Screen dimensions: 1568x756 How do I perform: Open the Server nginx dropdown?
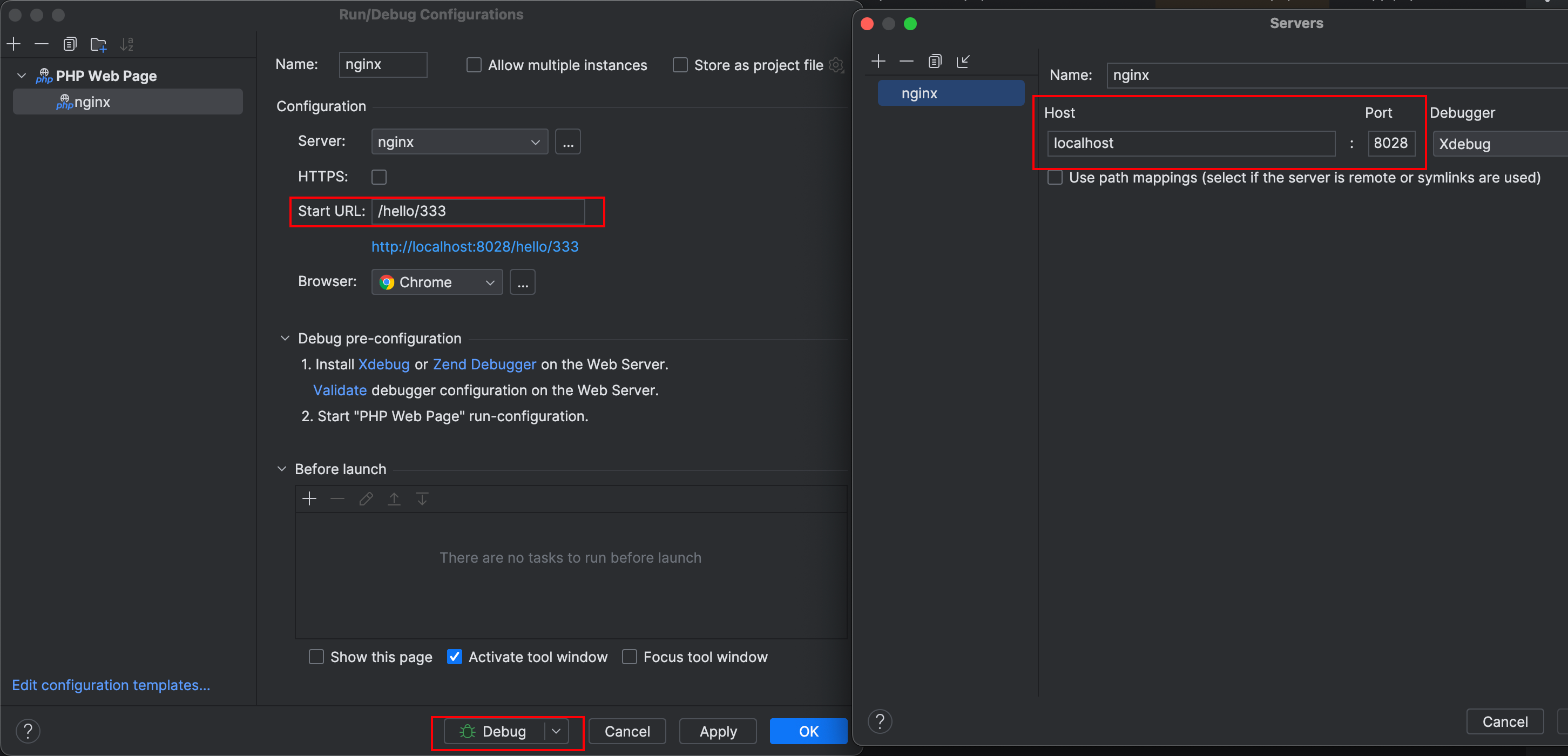pos(459,142)
